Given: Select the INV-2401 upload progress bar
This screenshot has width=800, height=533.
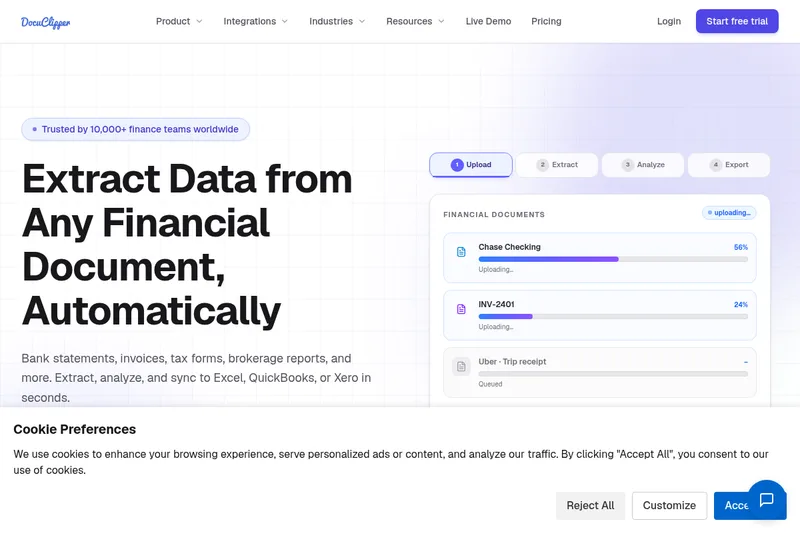Looking at the screenshot, I should [x=613, y=316].
